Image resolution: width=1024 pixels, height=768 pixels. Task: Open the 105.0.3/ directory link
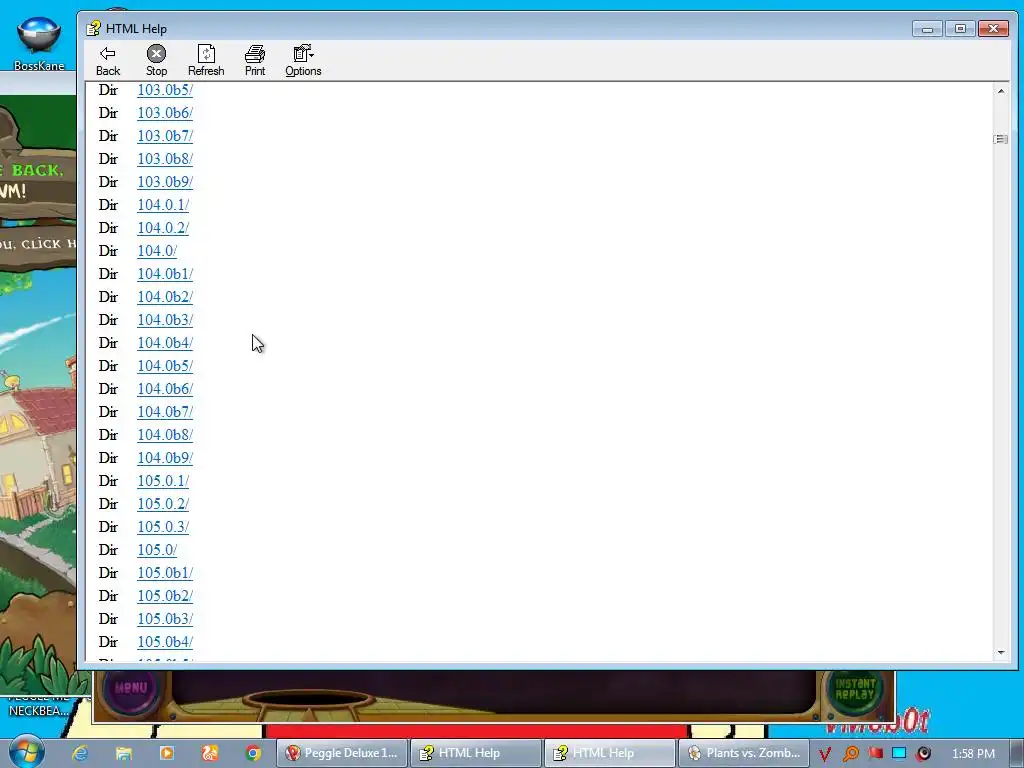point(163,527)
